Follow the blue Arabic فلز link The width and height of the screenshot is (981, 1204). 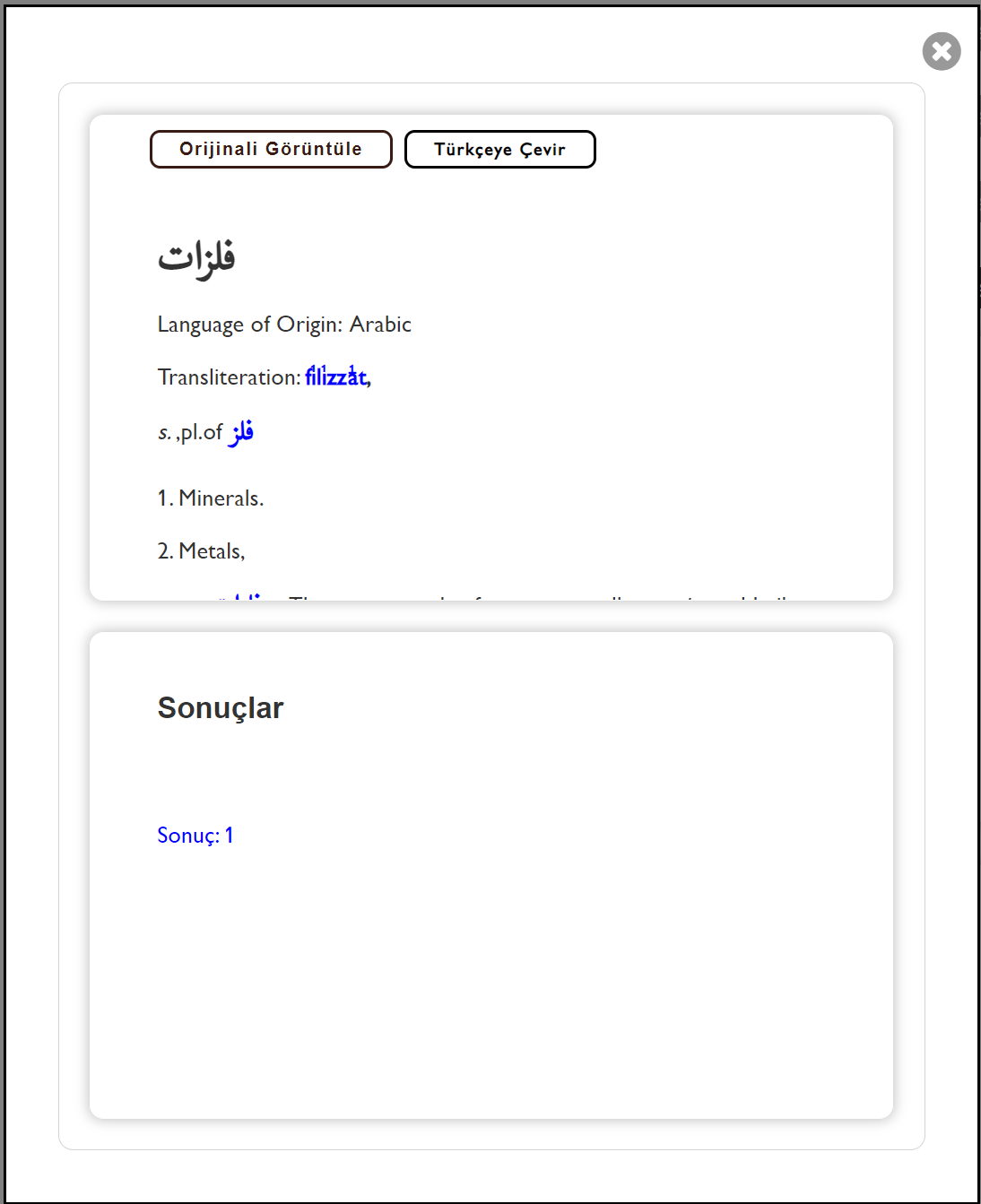coord(241,433)
